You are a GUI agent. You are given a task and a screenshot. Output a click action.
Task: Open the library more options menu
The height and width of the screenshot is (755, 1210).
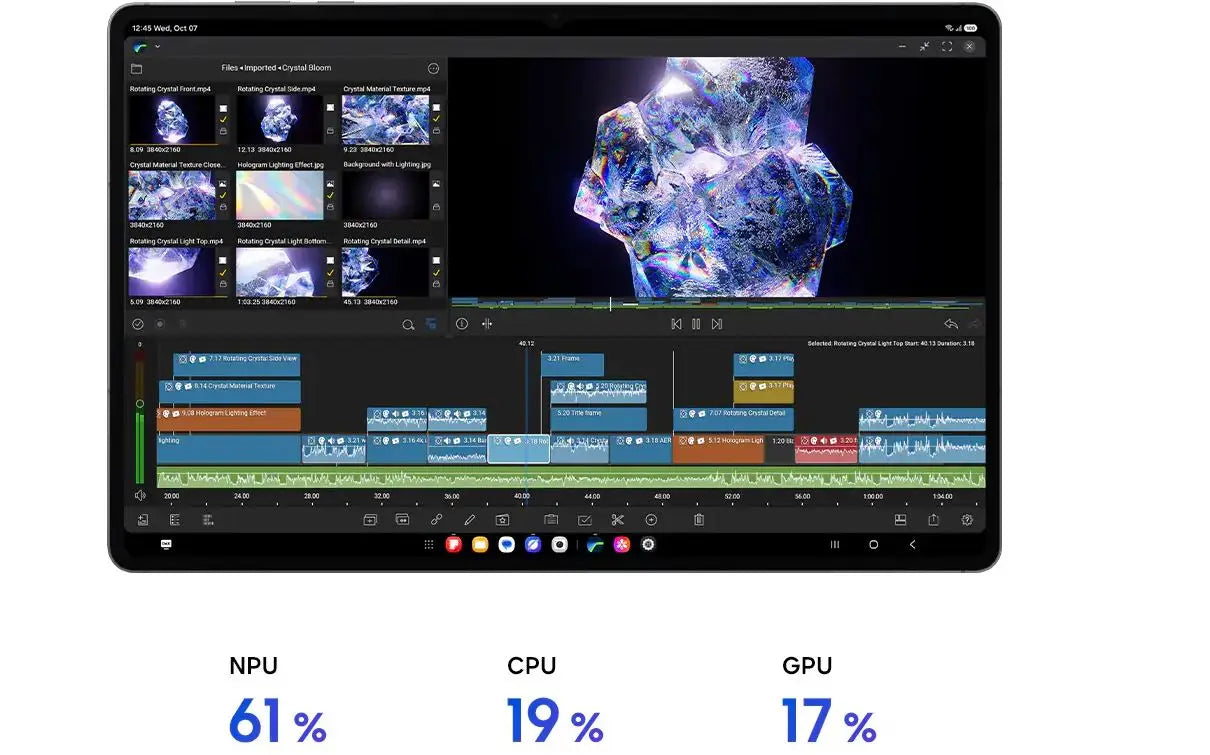433,69
